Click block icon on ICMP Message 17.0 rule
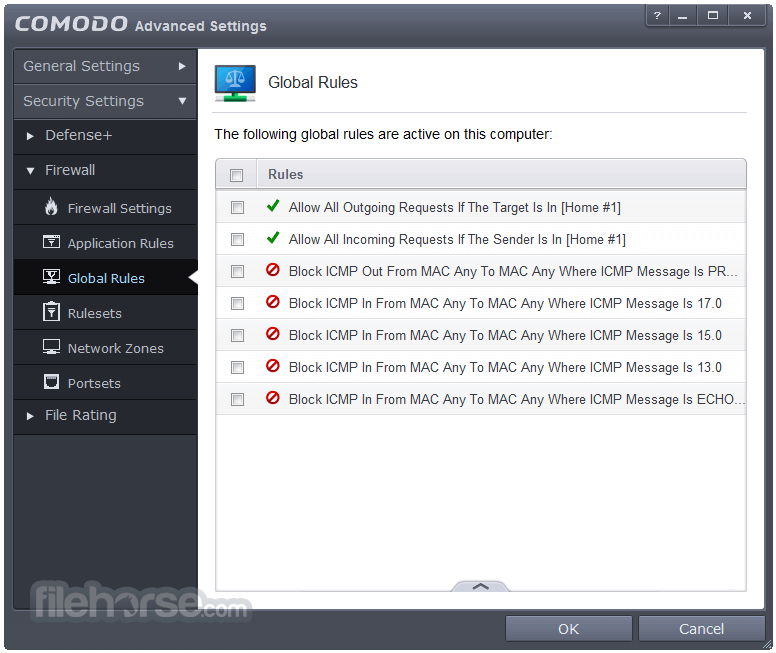 273,301
